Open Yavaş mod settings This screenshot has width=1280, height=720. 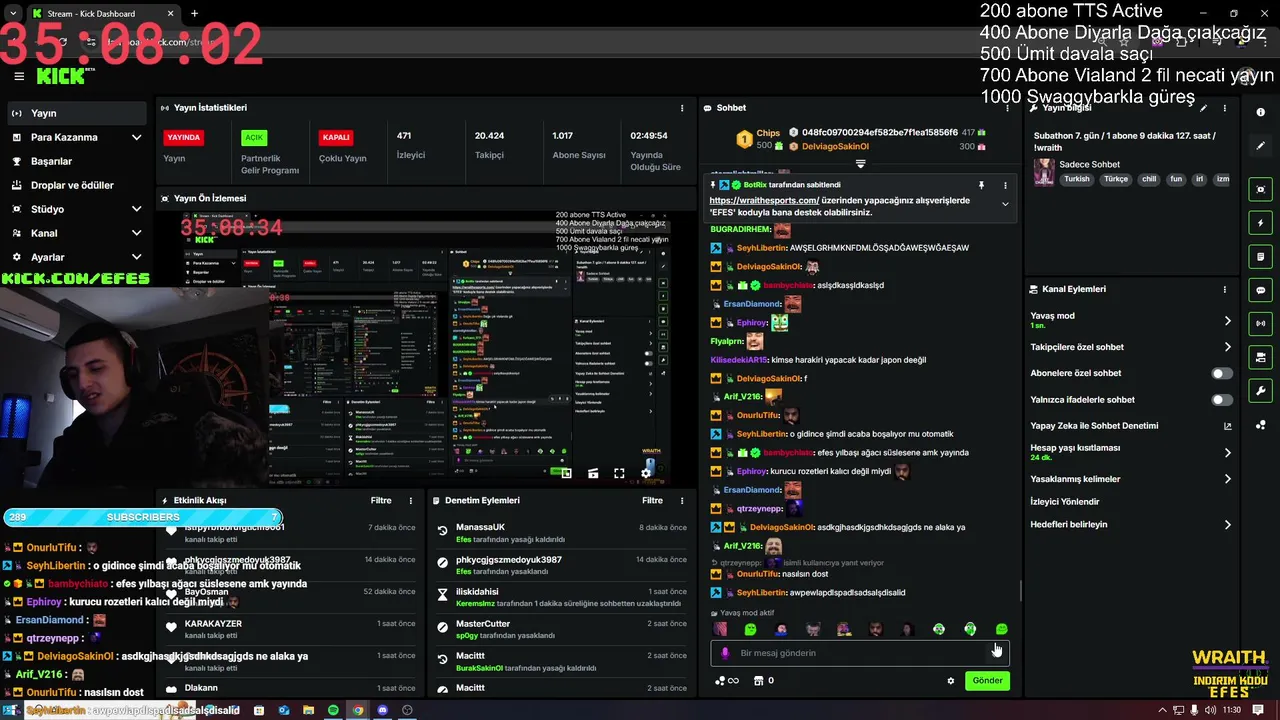coord(1131,320)
